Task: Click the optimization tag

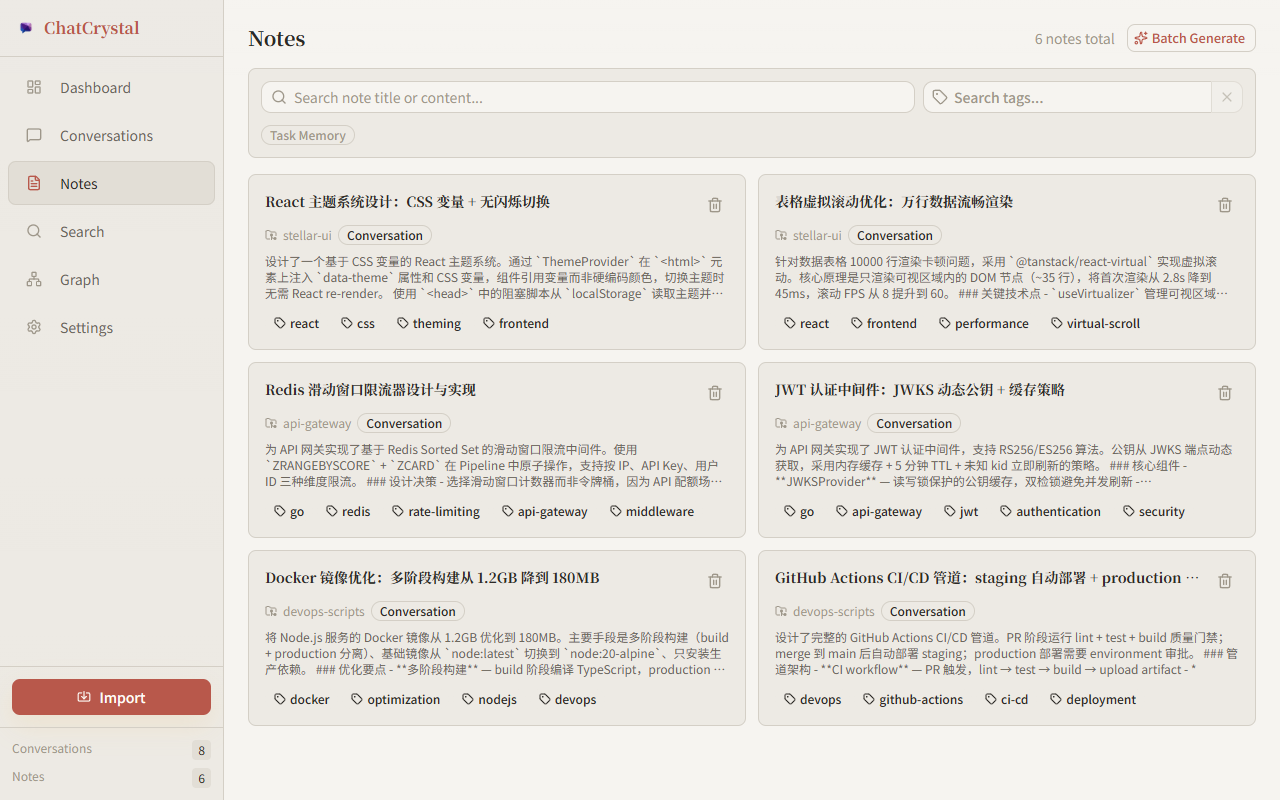Action: (x=396, y=699)
